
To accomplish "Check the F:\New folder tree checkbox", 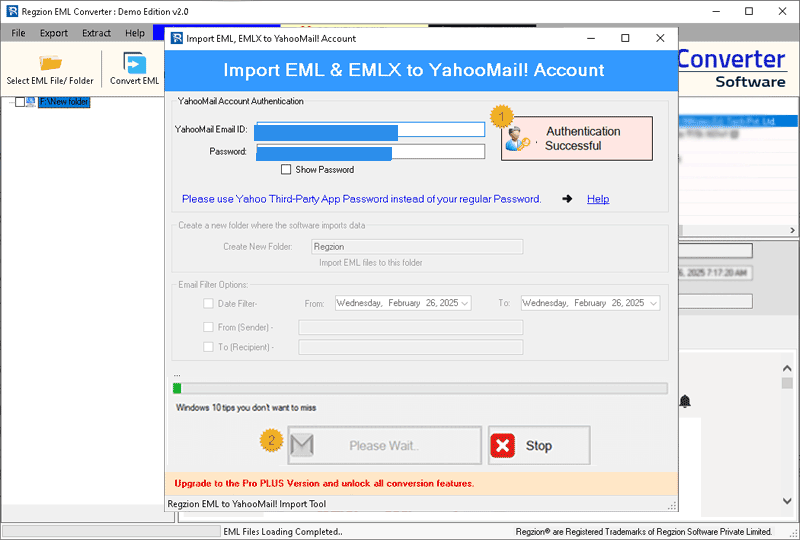I will (x=19, y=102).
